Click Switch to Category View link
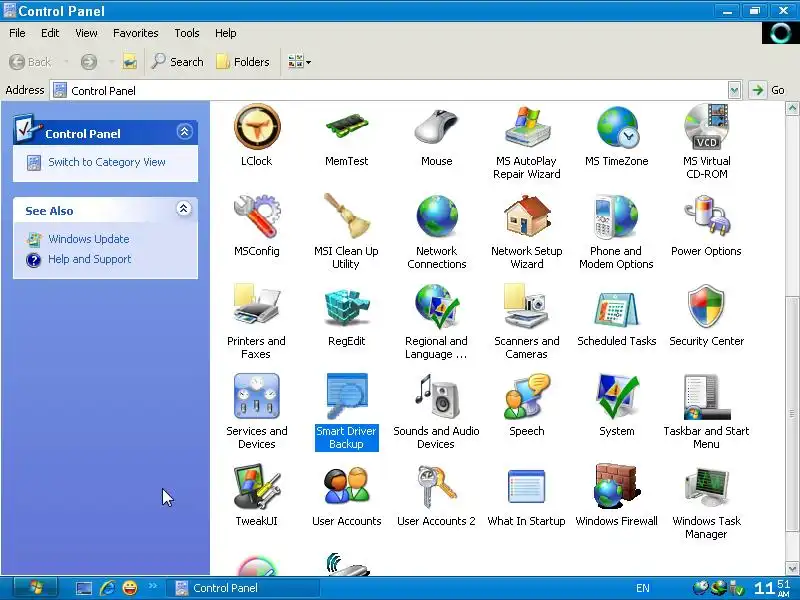The width and height of the screenshot is (800, 600). pyautogui.click(x=107, y=162)
